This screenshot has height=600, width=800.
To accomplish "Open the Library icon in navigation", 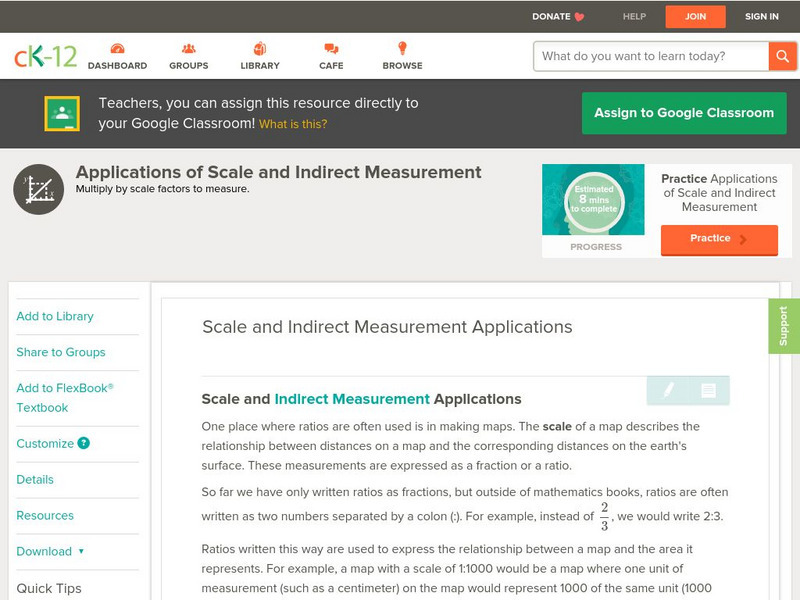I will [x=260, y=49].
